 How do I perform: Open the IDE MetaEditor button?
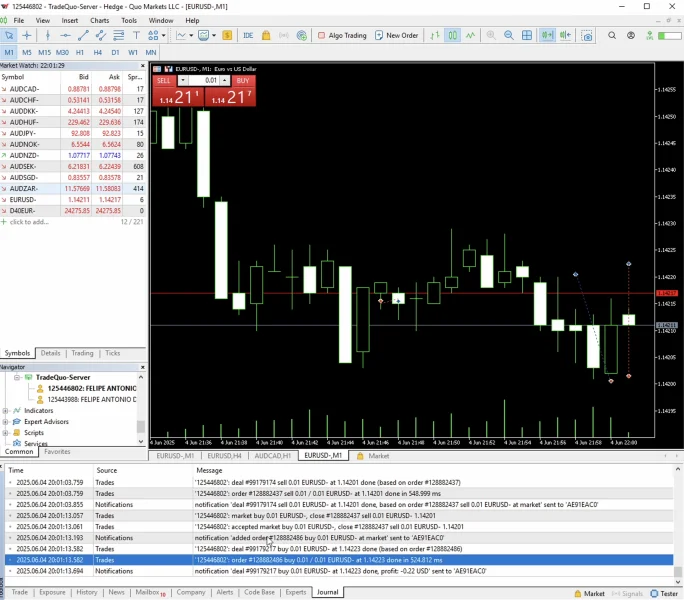[248, 35]
